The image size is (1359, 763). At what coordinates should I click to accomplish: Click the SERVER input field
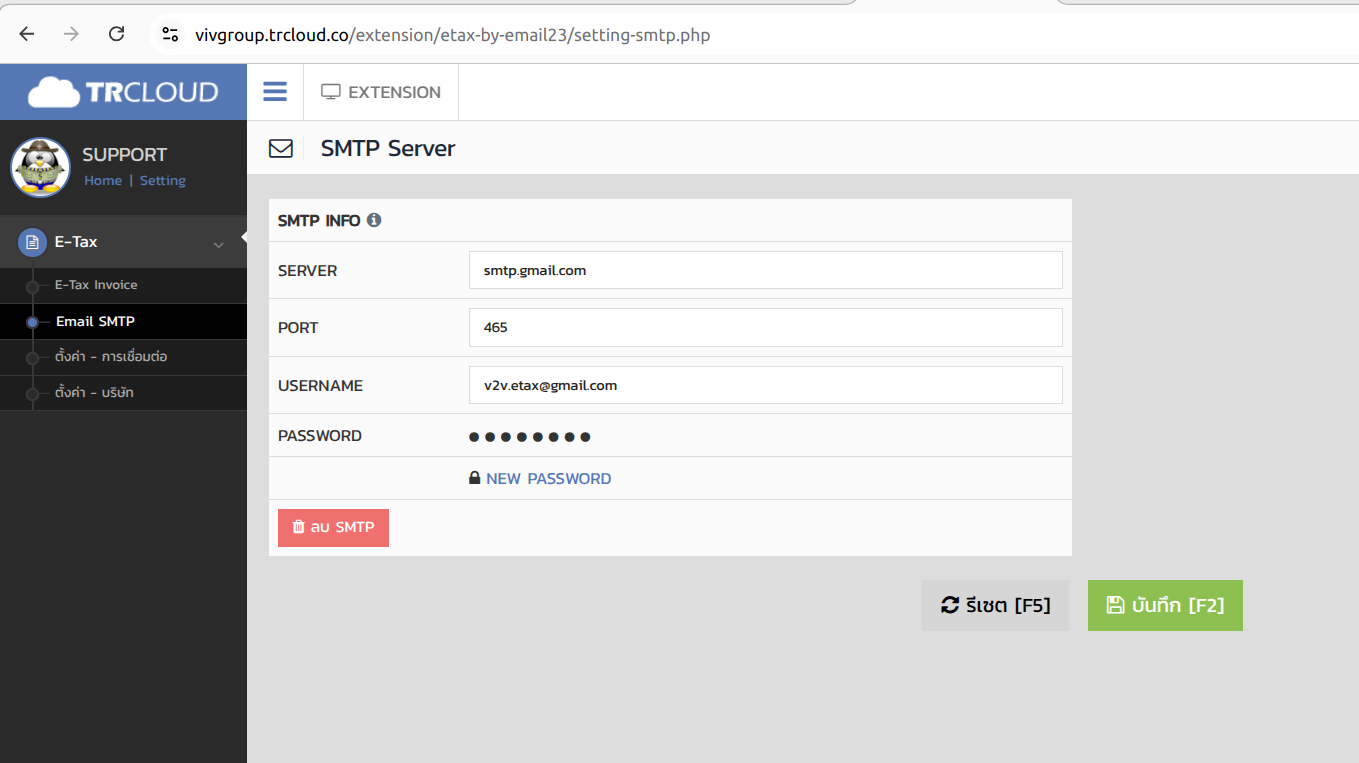(766, 270)
